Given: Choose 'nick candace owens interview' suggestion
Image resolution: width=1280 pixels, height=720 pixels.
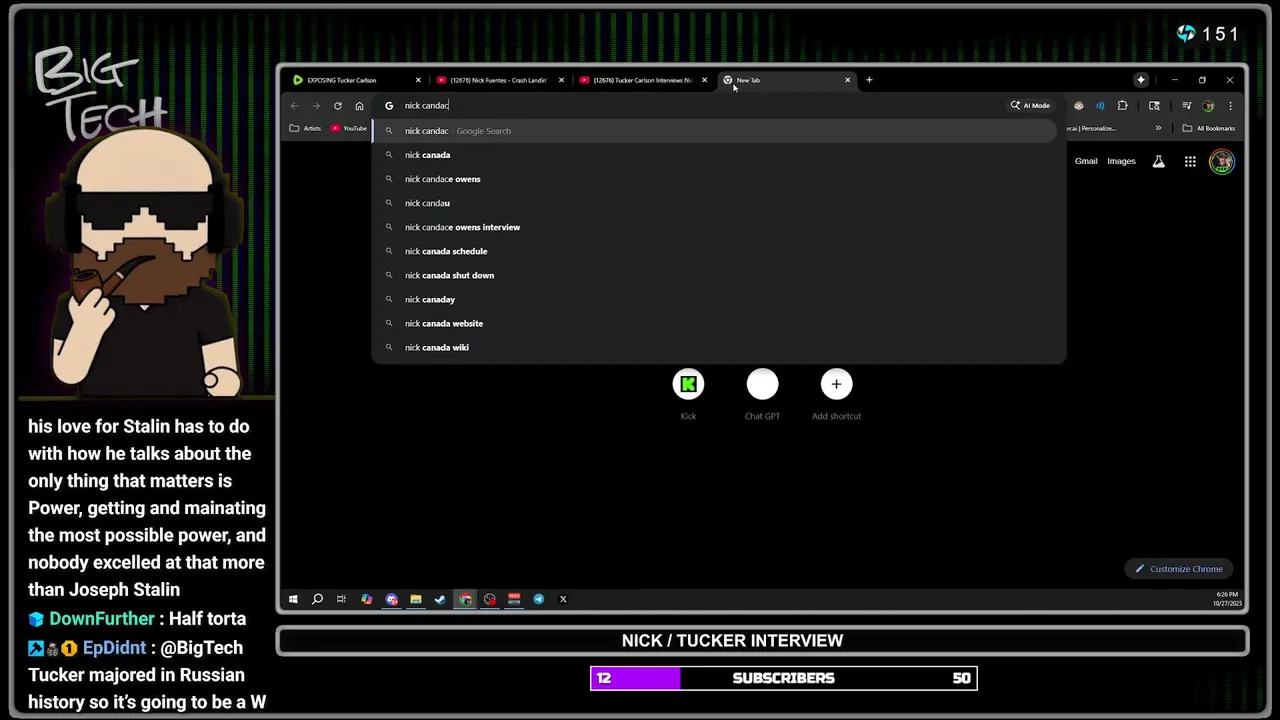Looking at the screenshot, I should coord(715,227).
